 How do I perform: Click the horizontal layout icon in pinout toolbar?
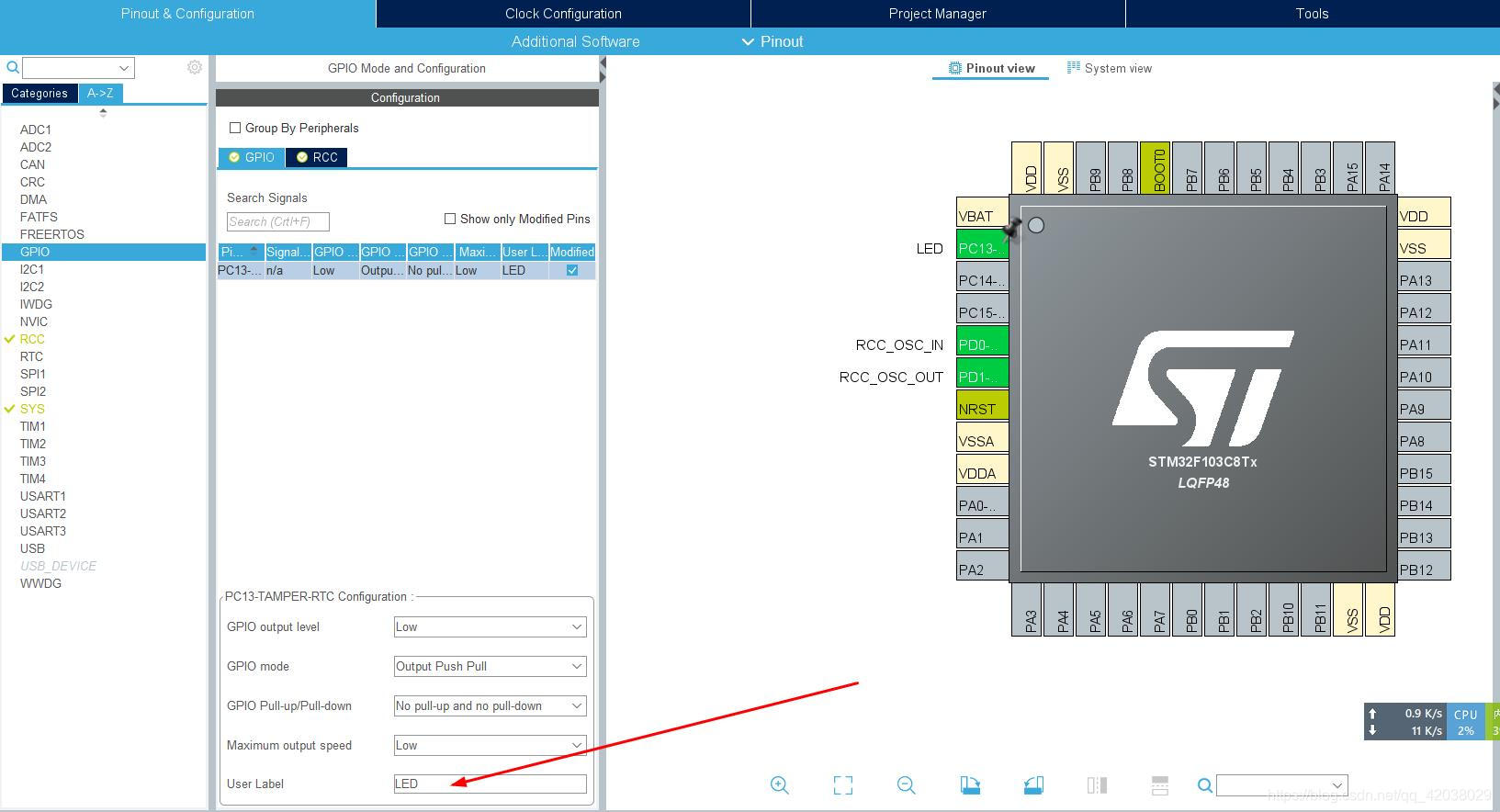(x=1159, y=785)
